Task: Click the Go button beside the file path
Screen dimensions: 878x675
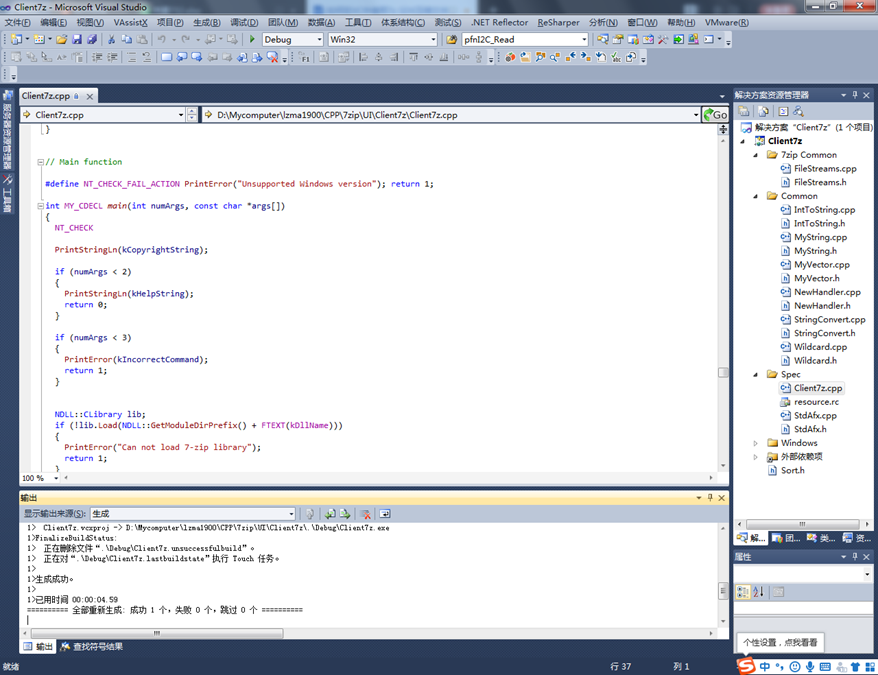Action: [716, 114]
